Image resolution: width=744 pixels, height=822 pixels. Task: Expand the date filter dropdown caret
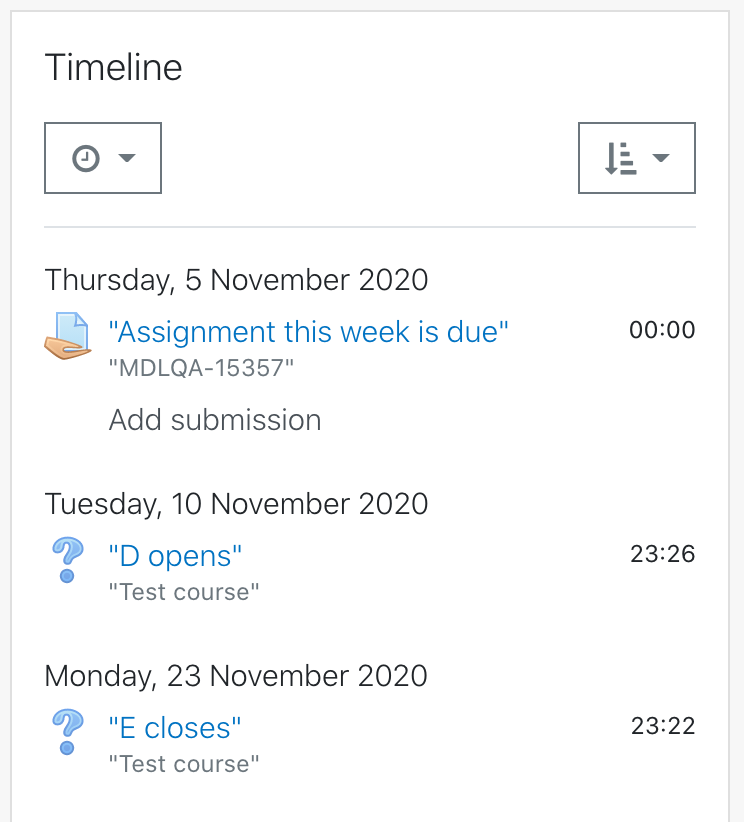[x=127, y=158]
